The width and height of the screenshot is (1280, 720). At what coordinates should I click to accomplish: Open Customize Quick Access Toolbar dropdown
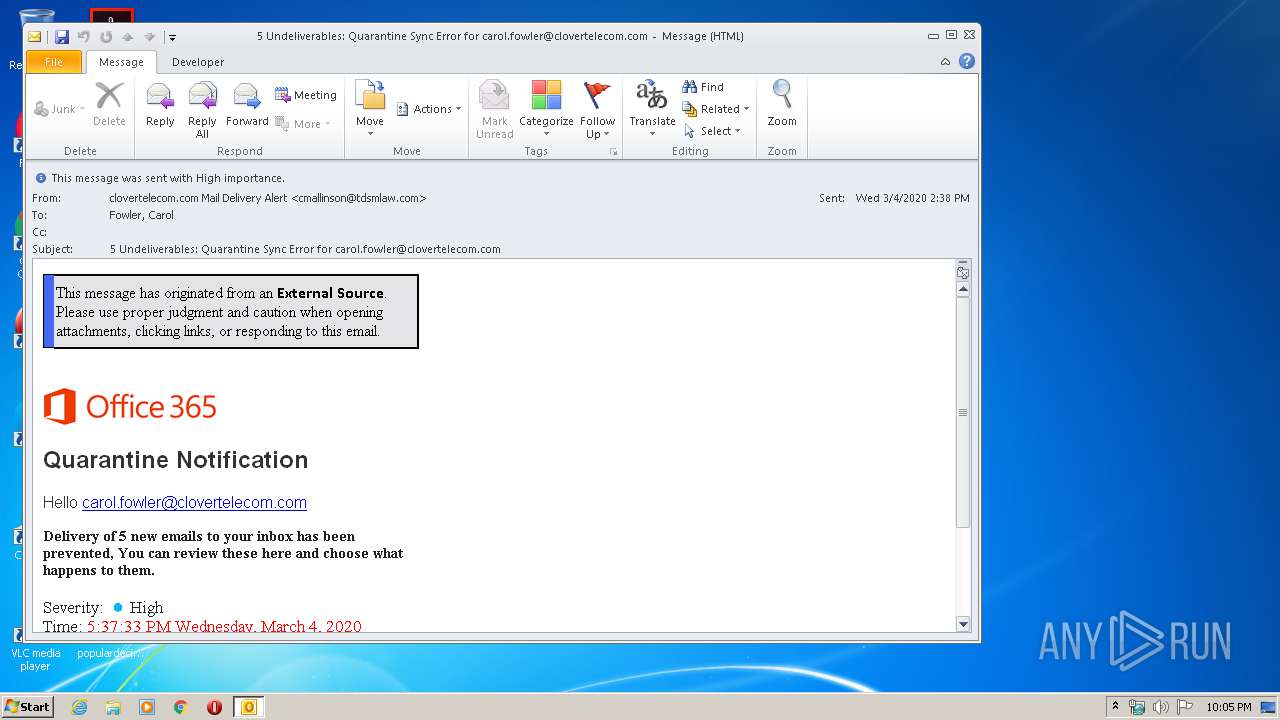(172, 37)
